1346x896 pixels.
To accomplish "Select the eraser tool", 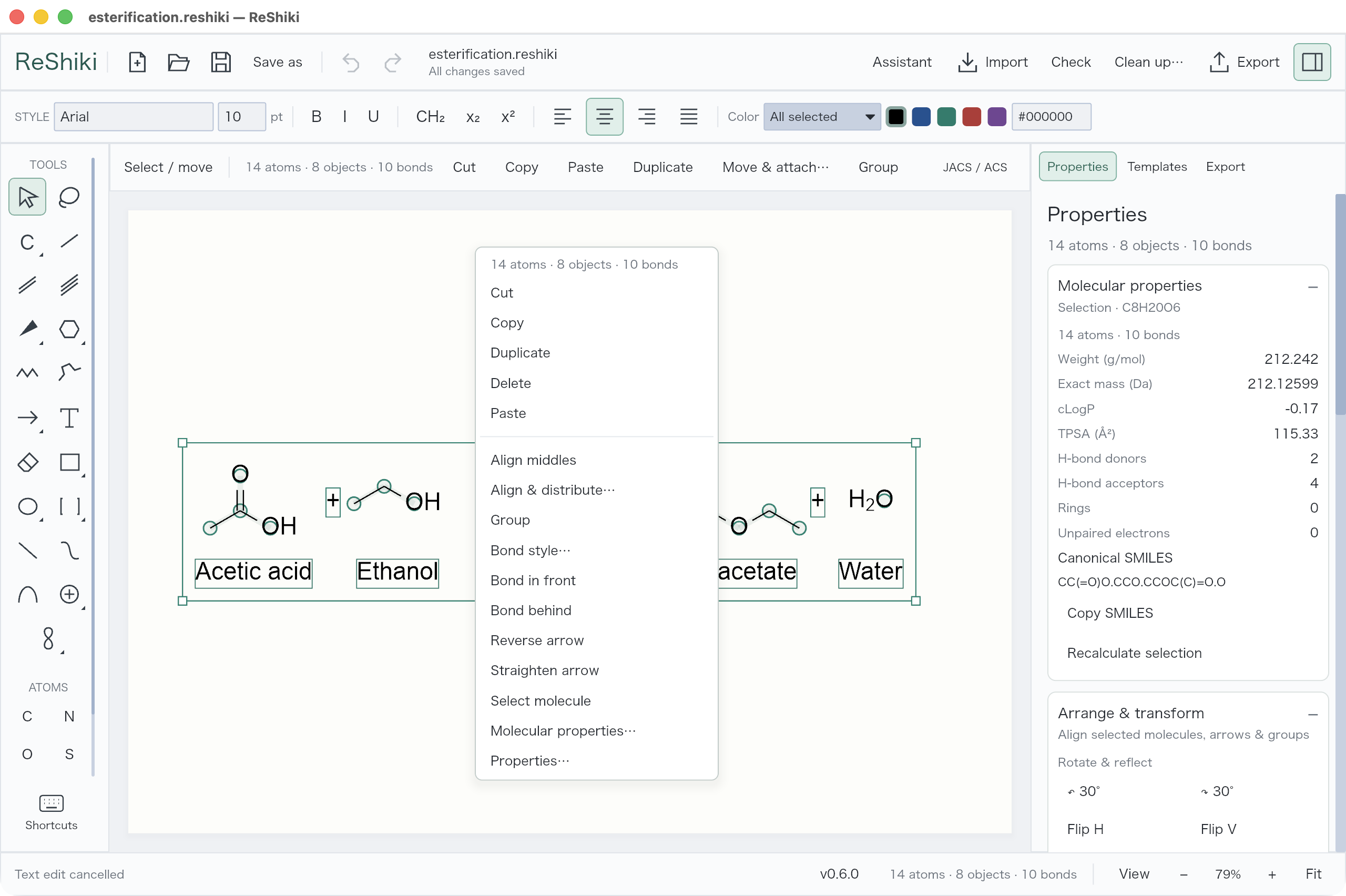I will point(27,462).
